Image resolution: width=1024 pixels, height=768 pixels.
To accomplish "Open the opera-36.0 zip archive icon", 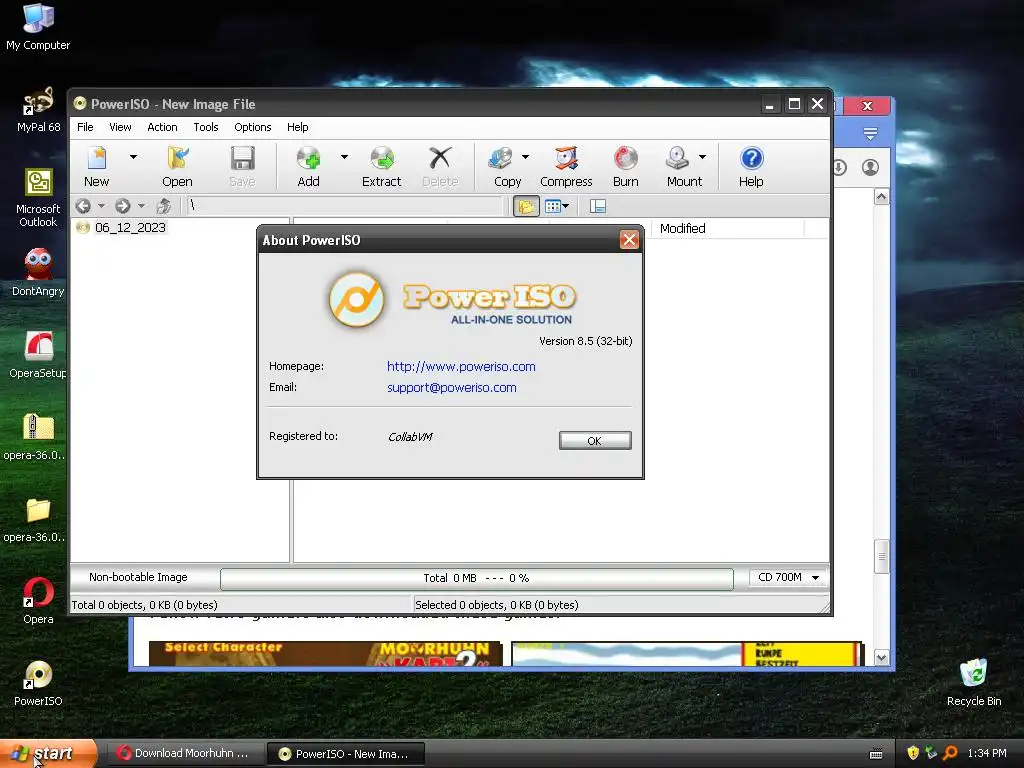I will [38, 438].
